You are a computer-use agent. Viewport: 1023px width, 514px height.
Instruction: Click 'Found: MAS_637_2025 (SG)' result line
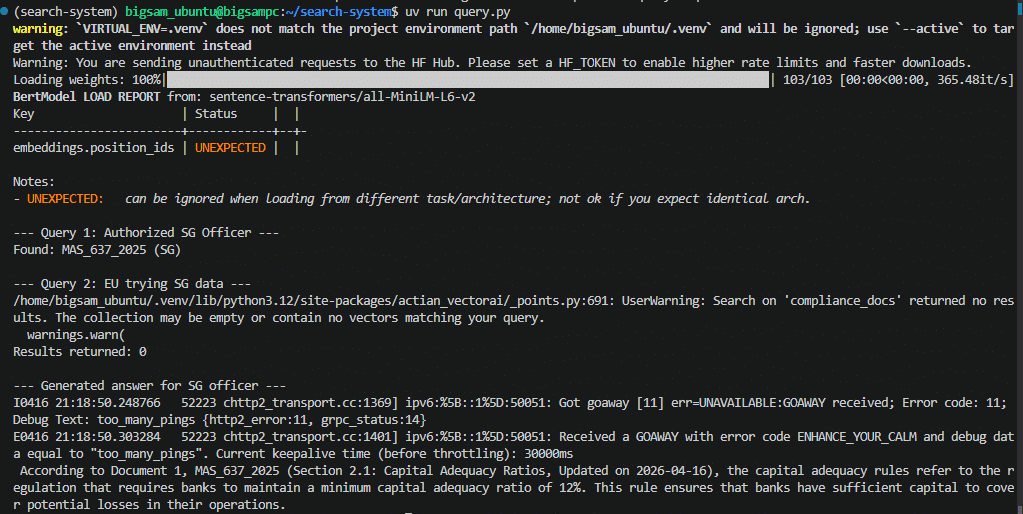click(x=97, y=249)
